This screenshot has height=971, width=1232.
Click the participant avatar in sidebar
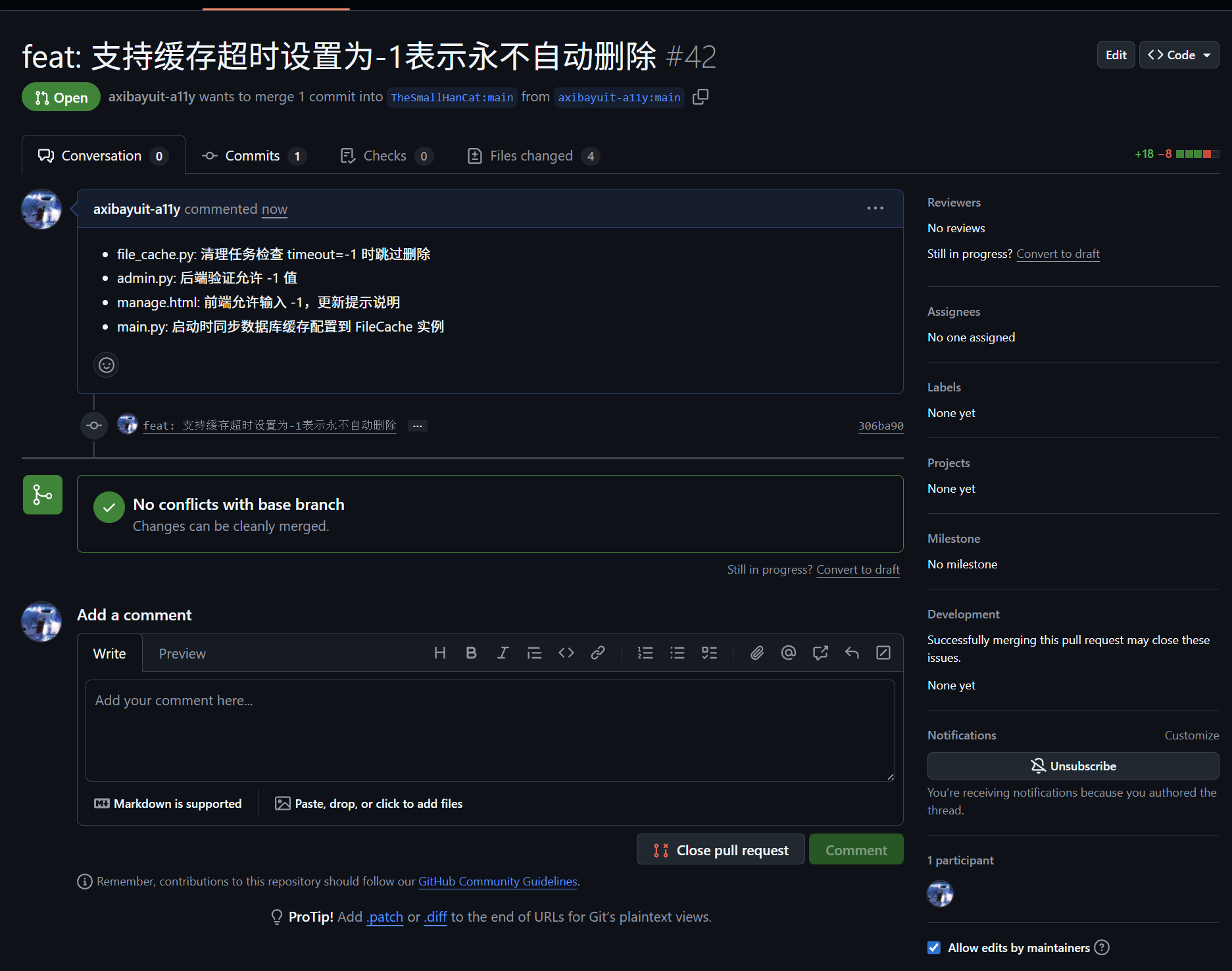click(940, 893)
